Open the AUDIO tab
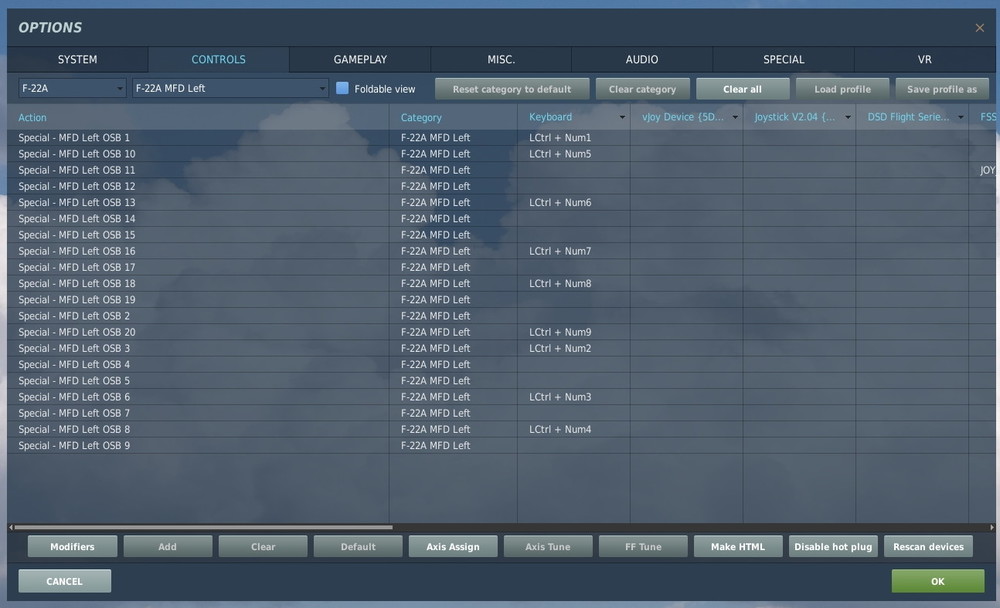This screenshot has width=1000, height=608. point(642,59)
